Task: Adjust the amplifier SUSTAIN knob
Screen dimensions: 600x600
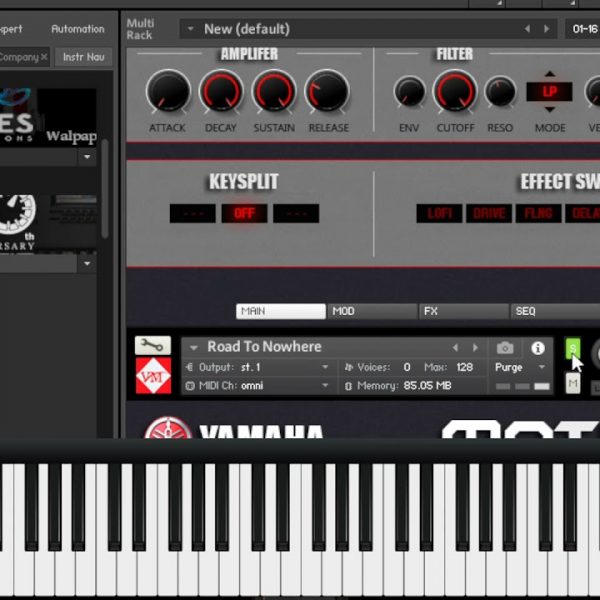Action: 274,92
